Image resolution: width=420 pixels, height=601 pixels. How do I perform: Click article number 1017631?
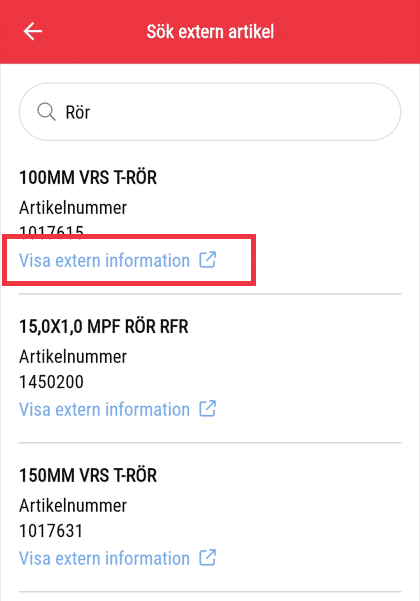[51, 531]
